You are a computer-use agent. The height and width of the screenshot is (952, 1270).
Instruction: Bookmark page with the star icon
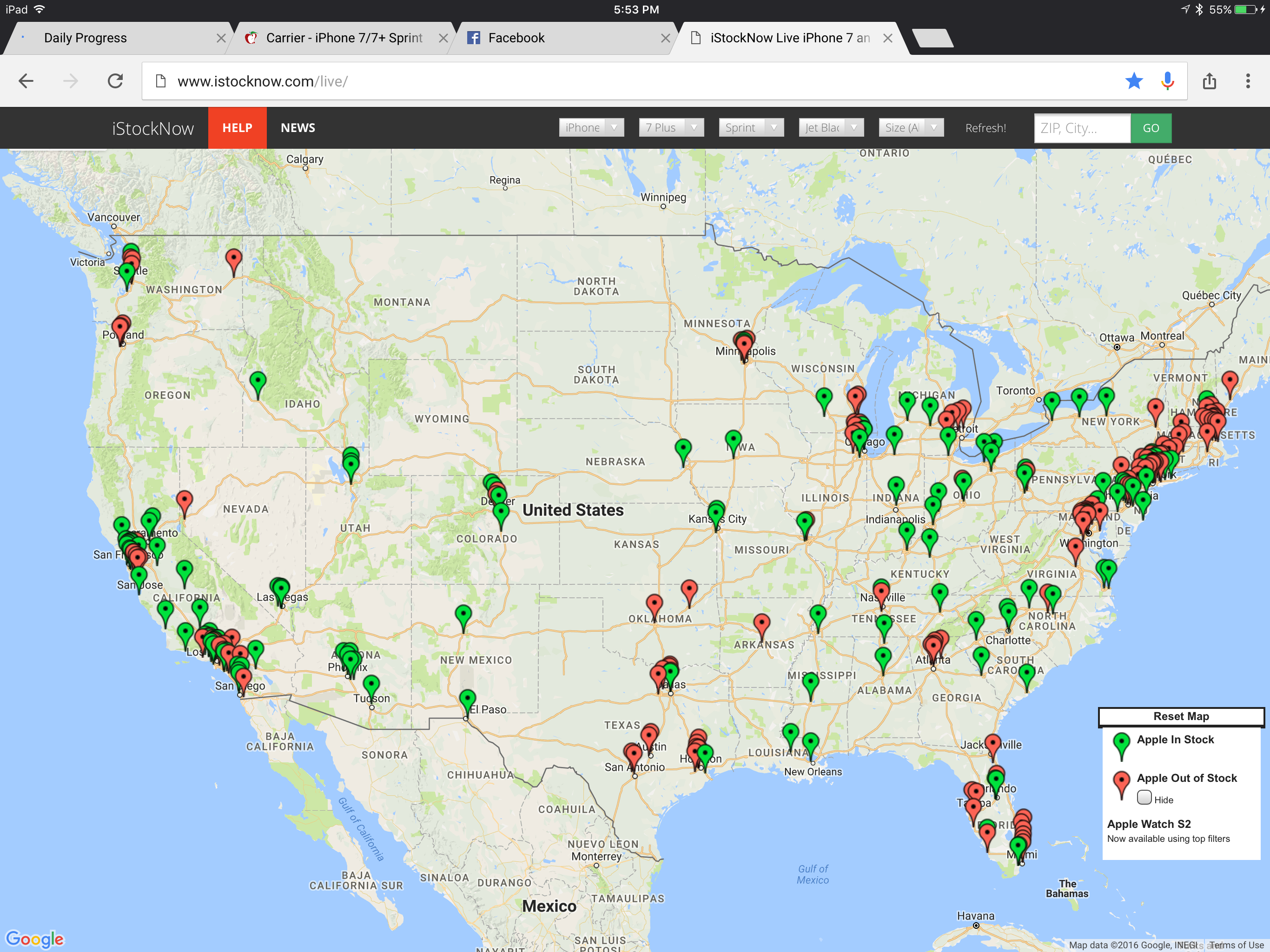(1134, 81)
